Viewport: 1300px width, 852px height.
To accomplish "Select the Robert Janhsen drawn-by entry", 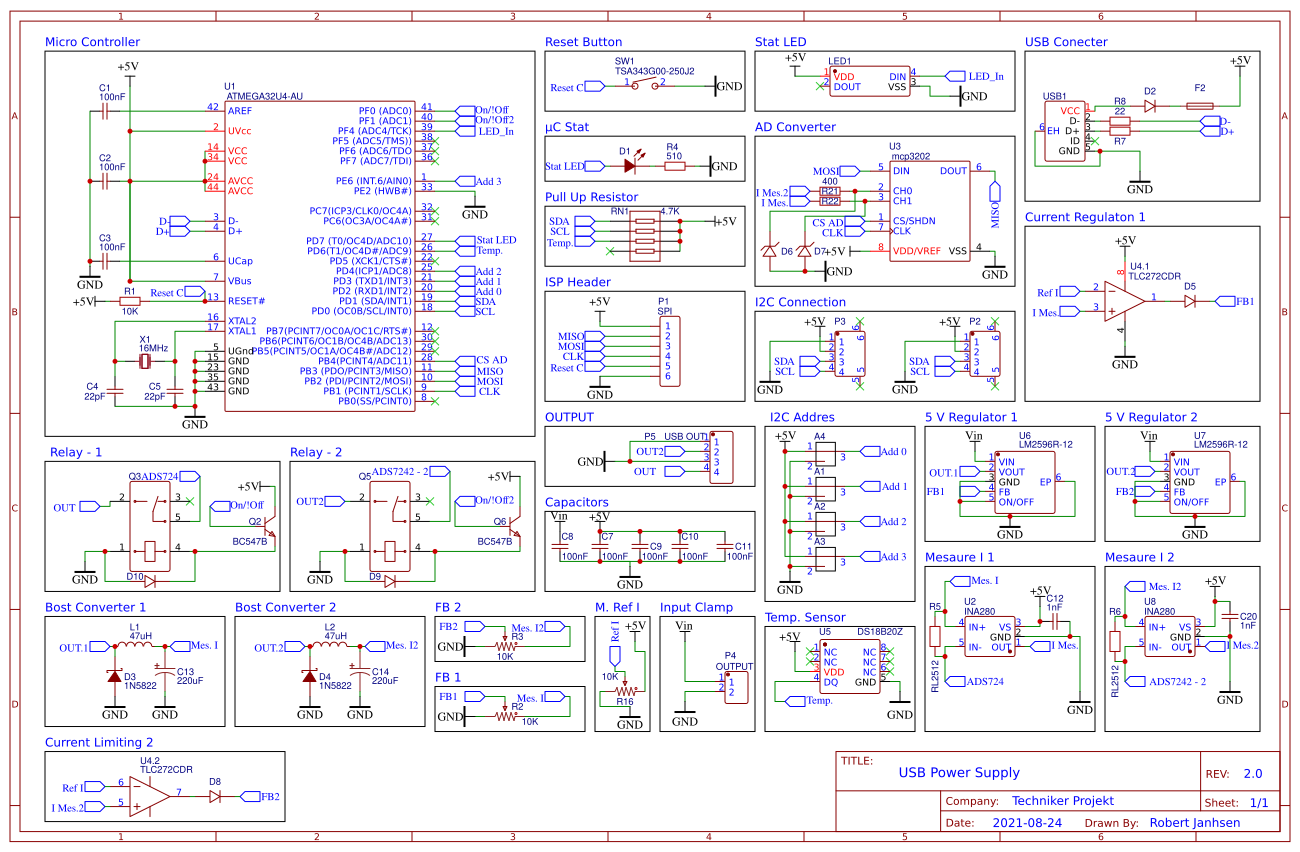I will 1196,822.
